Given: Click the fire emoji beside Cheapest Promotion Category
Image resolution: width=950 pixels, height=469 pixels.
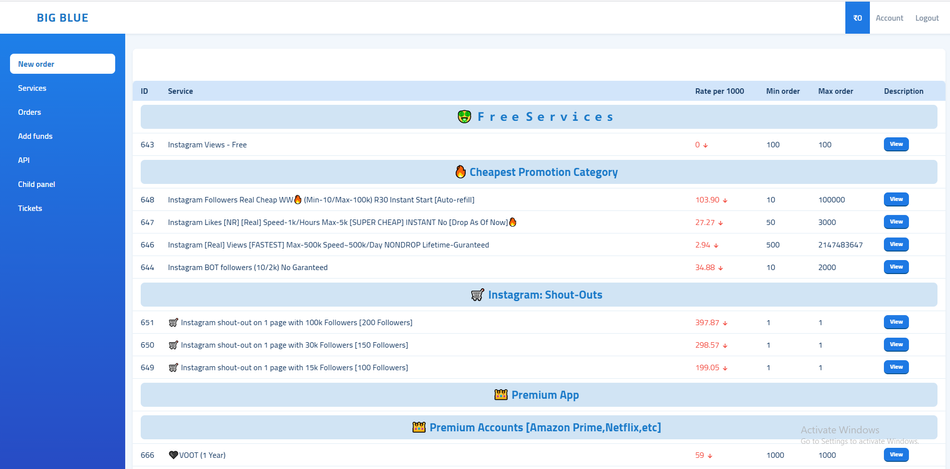Looking at the screenshot, I should (x=460, y=172).
